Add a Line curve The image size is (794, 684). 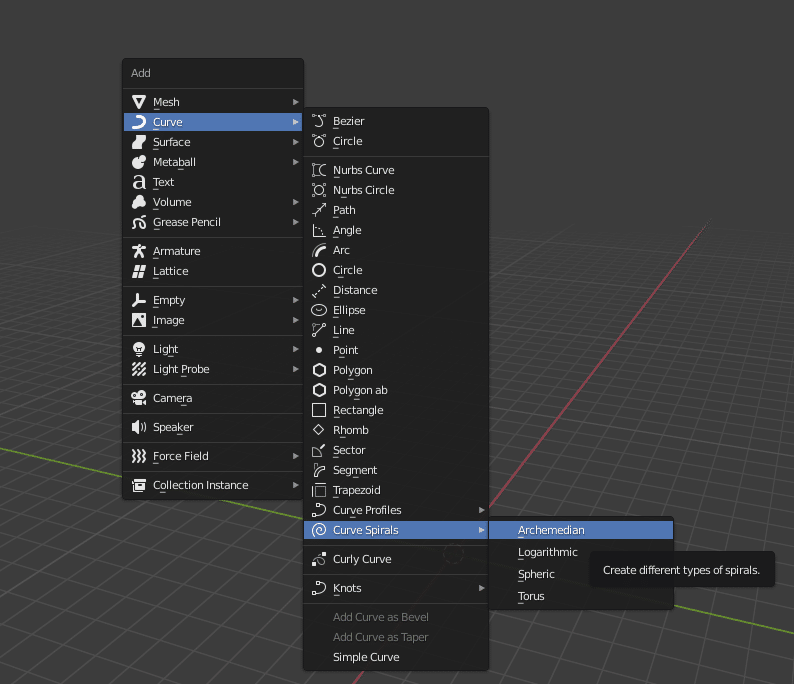[396, 330]
